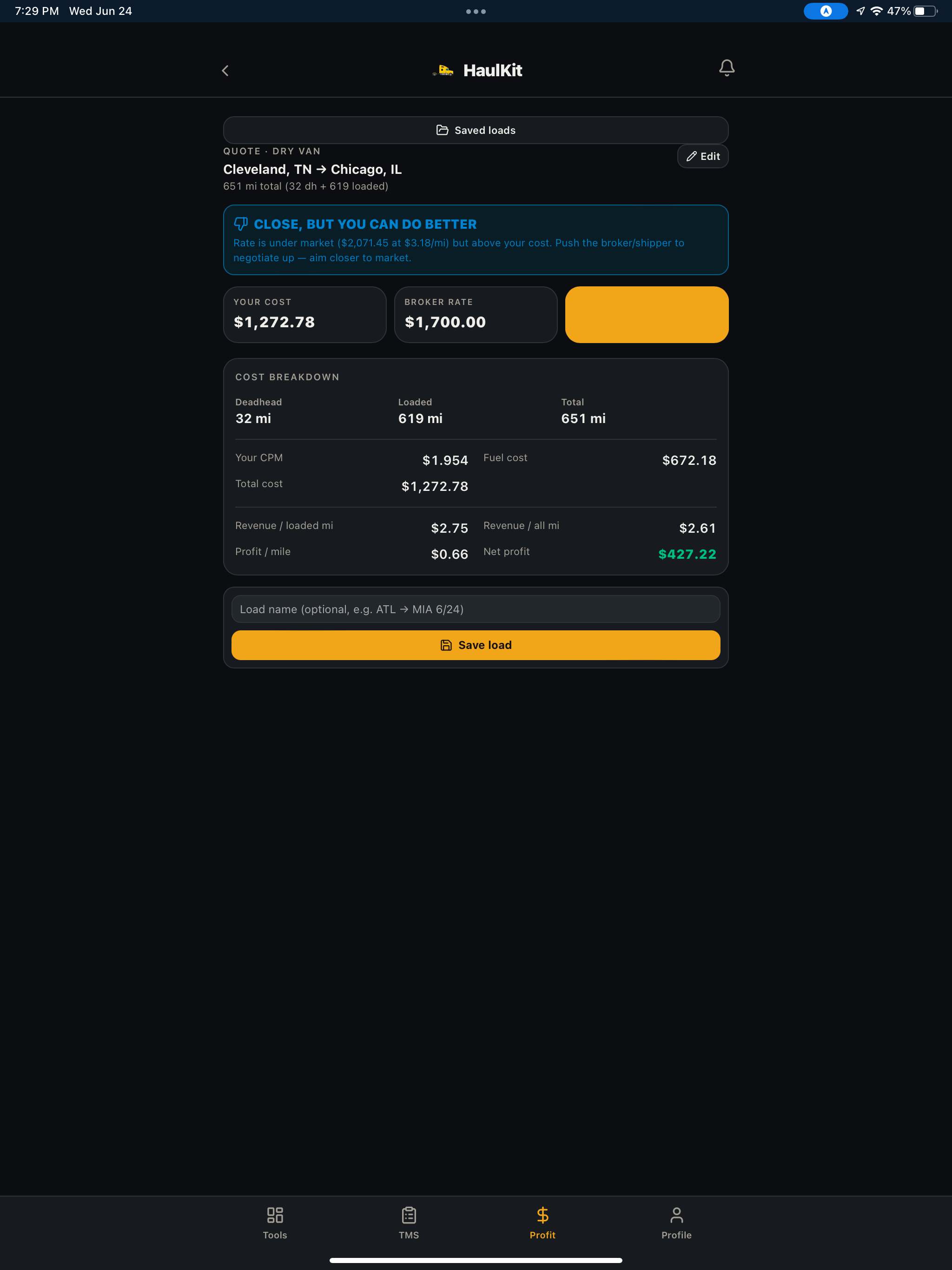Image resolution: width=952 pixels, height=1270 pixels.
Task: Tap the Net profit value $427.22
Action: (x=687, y=554)
